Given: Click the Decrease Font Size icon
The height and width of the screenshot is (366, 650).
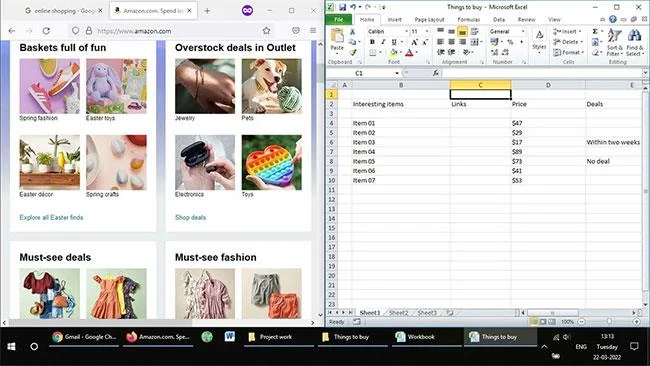Looking at the screenshot, I should [425, 42].
